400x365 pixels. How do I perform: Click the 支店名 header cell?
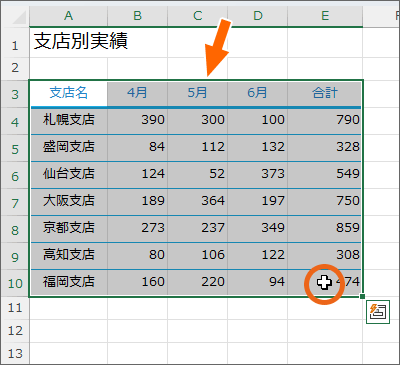pos(69,93)
